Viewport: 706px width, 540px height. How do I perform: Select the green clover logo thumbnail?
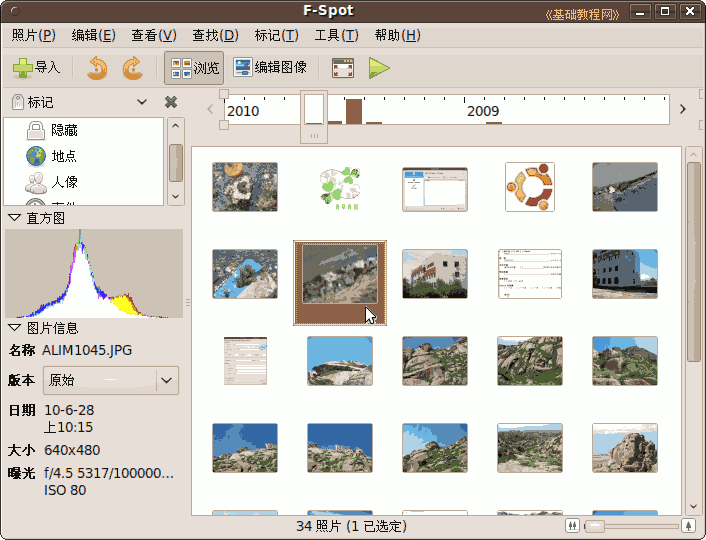point(340,187)
